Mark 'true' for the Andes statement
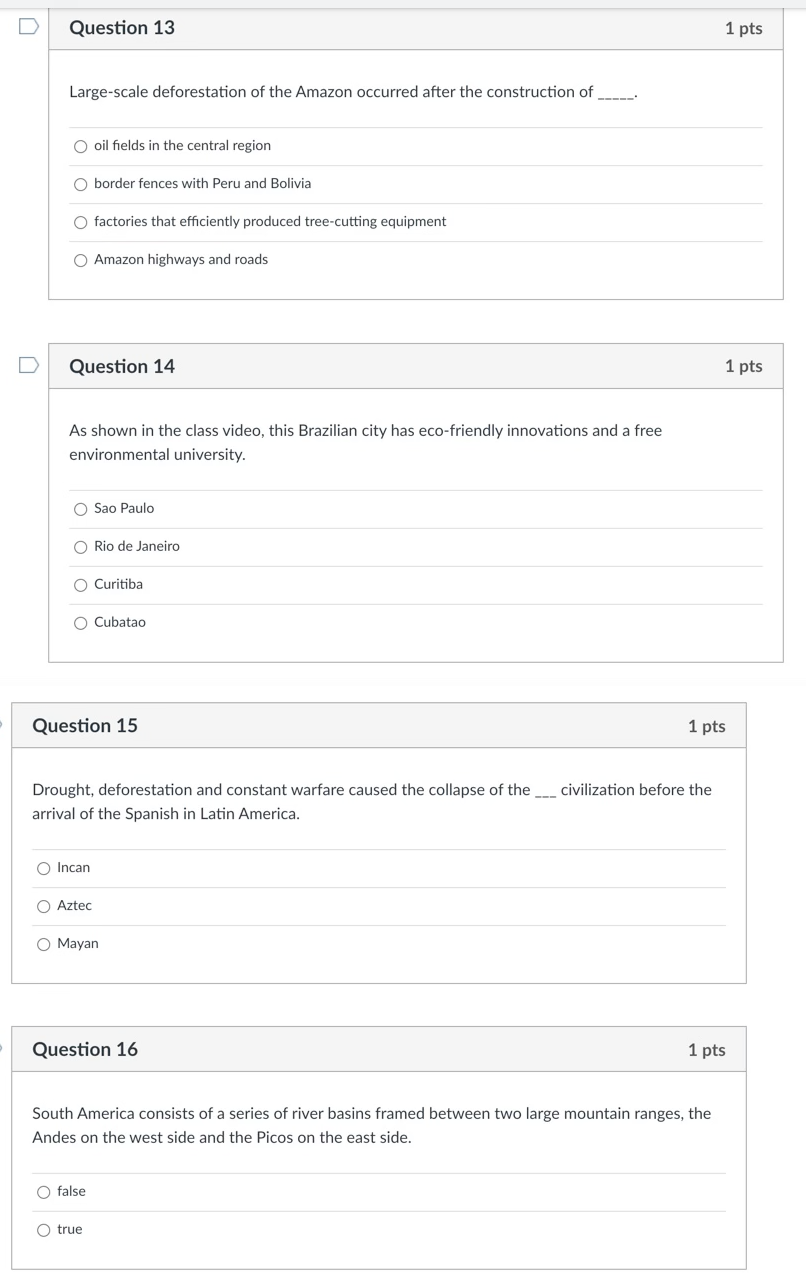The width and height of the screenshot is (806, 1282). tap(44, 1229)
